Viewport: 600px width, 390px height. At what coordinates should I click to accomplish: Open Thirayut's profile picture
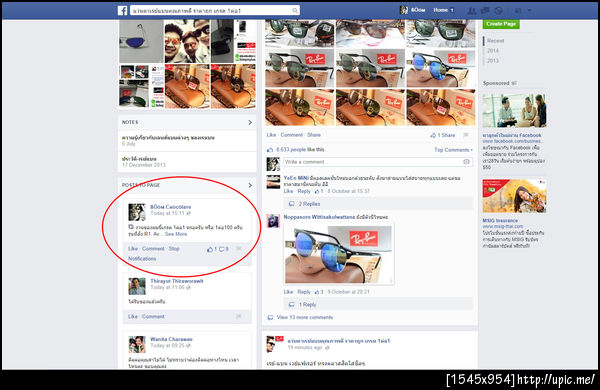[137, 286]
